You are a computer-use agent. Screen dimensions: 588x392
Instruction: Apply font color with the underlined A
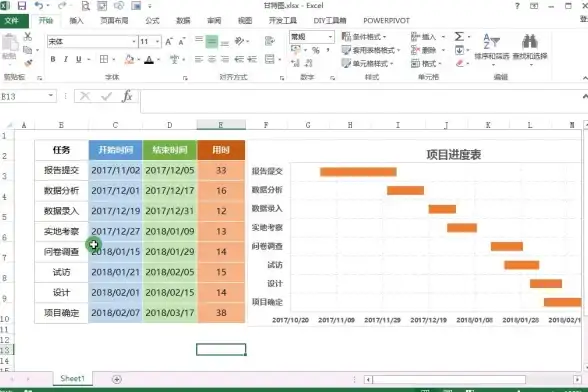click(x=149, y=59)
